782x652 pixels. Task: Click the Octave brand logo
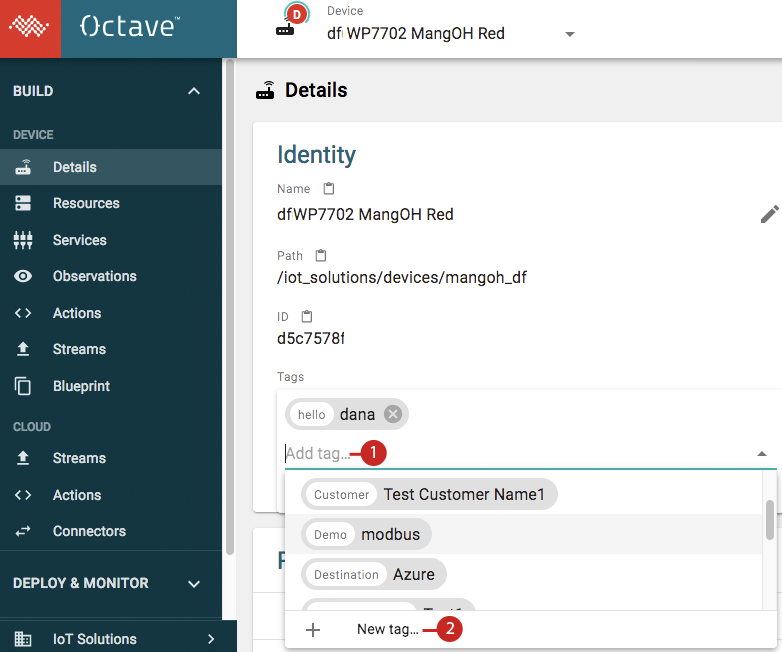(x=130, y=26)
